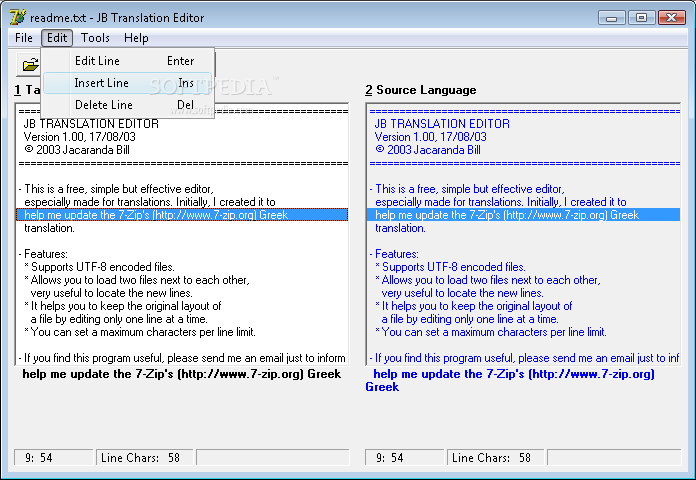Screen dimensions: 696x480
Task: Select highlighted 7-Zip line in source pane
Action: 523,215
